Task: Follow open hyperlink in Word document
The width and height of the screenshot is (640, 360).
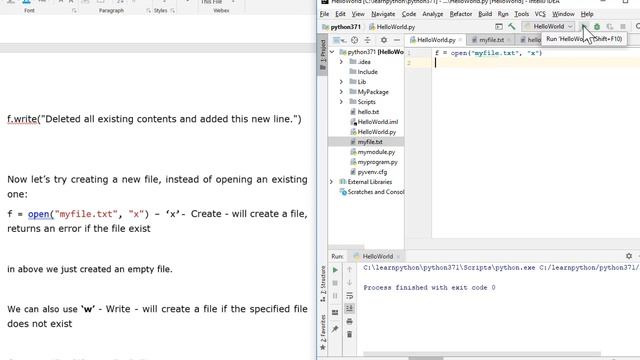Action: (40, 214)
